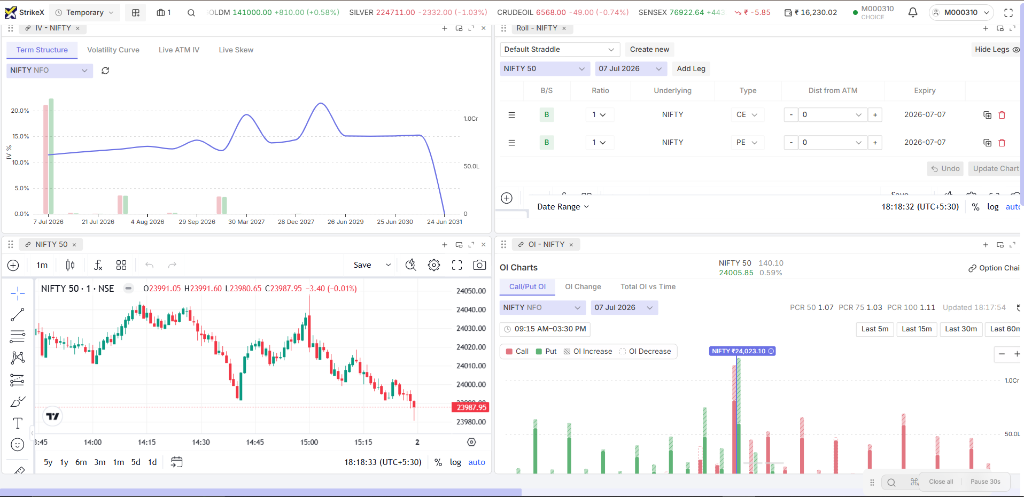The image size is (1024, 497).
Task: Click the Last 30m button
Action: (961, 329)
